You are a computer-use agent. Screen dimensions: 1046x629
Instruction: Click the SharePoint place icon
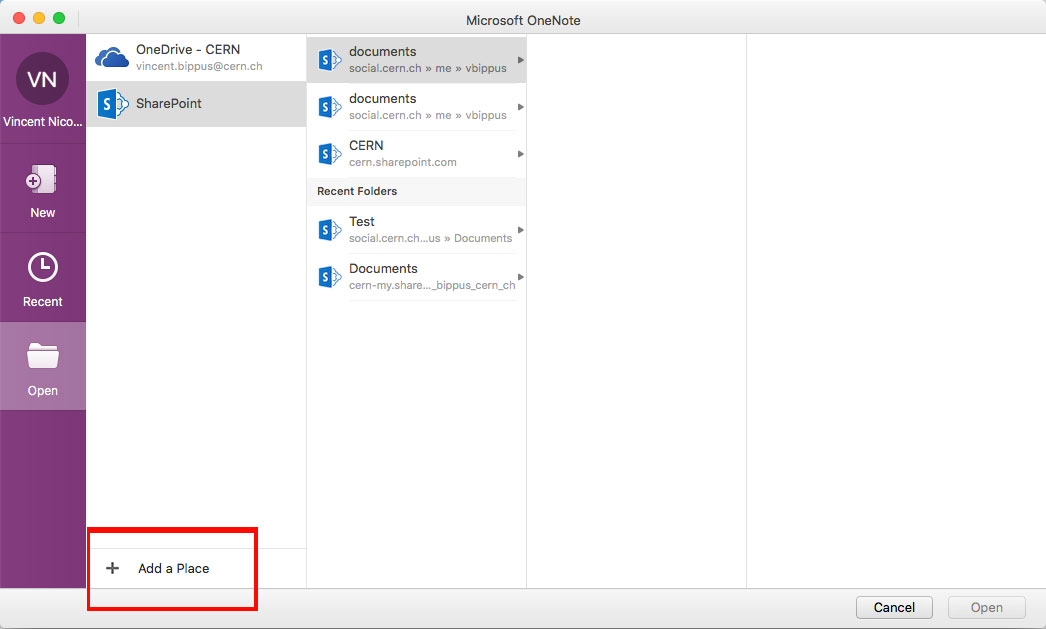point(113,104)
